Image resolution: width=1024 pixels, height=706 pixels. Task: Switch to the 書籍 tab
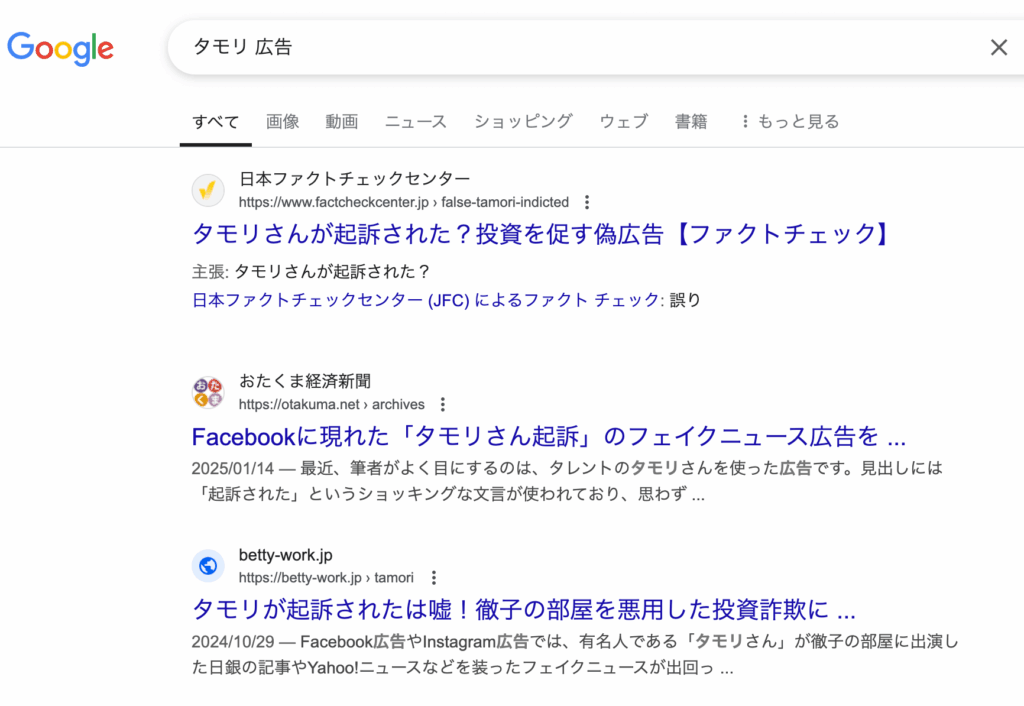click(x=691, y=121)
